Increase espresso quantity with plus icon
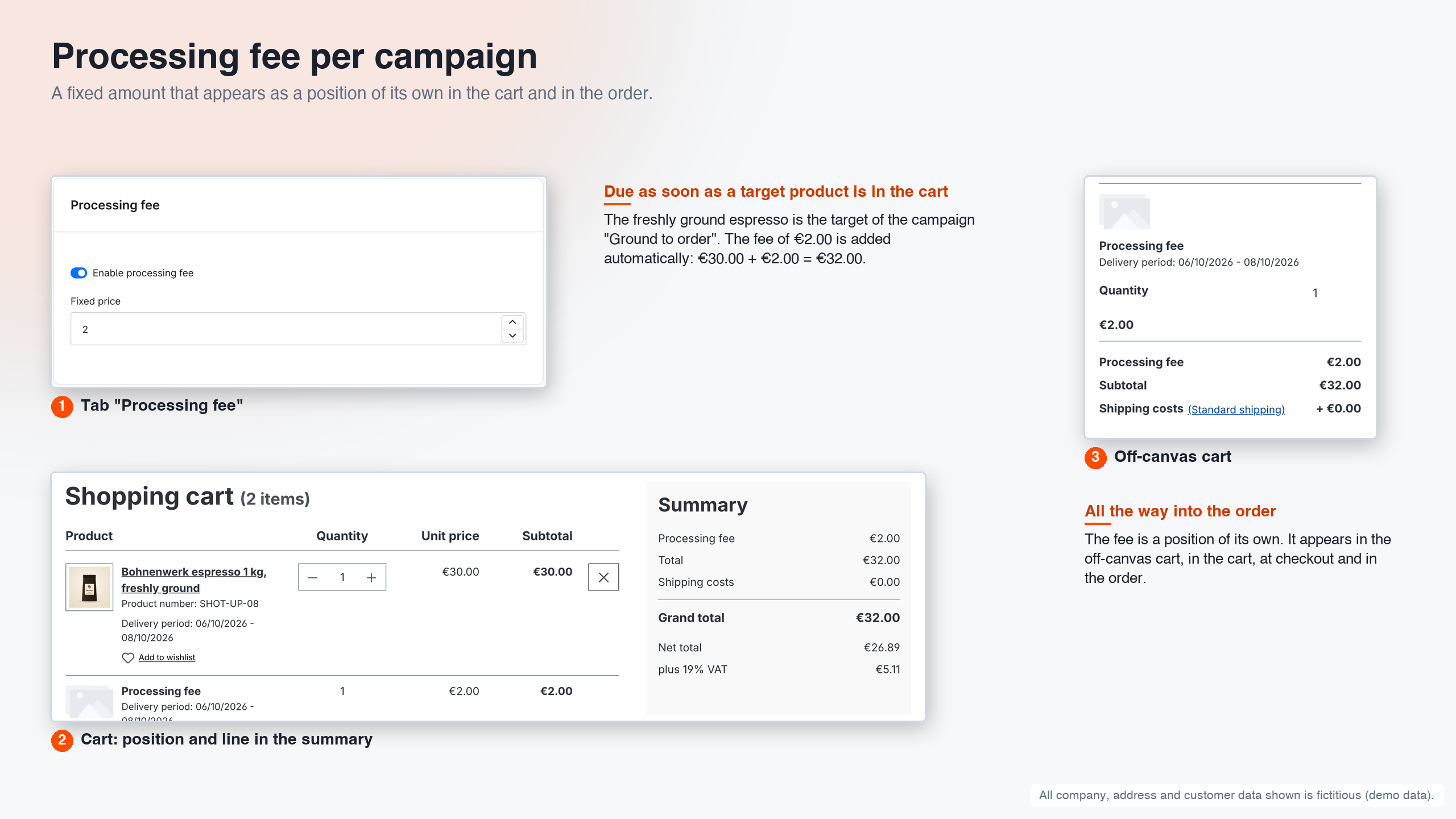The height and width of the screenshot is (819, 1456). pos(371,577)
